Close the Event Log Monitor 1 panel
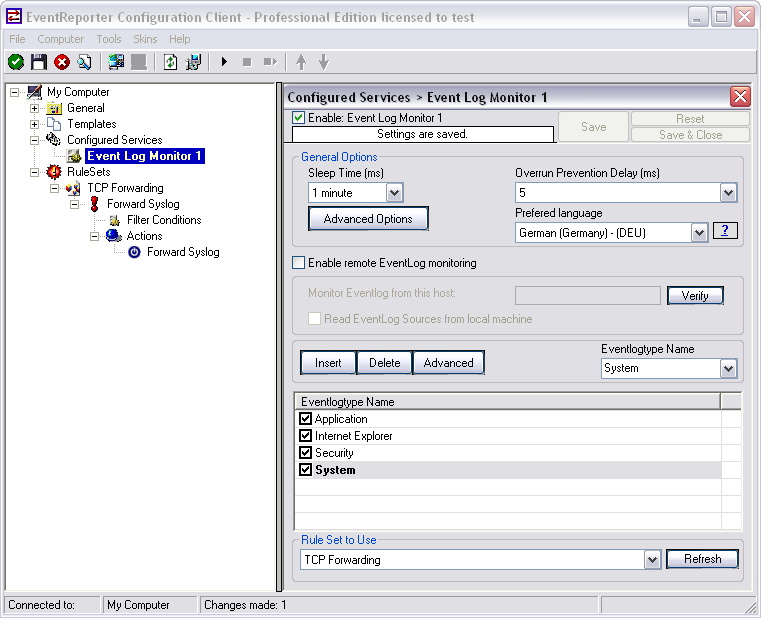The image size is (761, 618). [x=740, y=97]
